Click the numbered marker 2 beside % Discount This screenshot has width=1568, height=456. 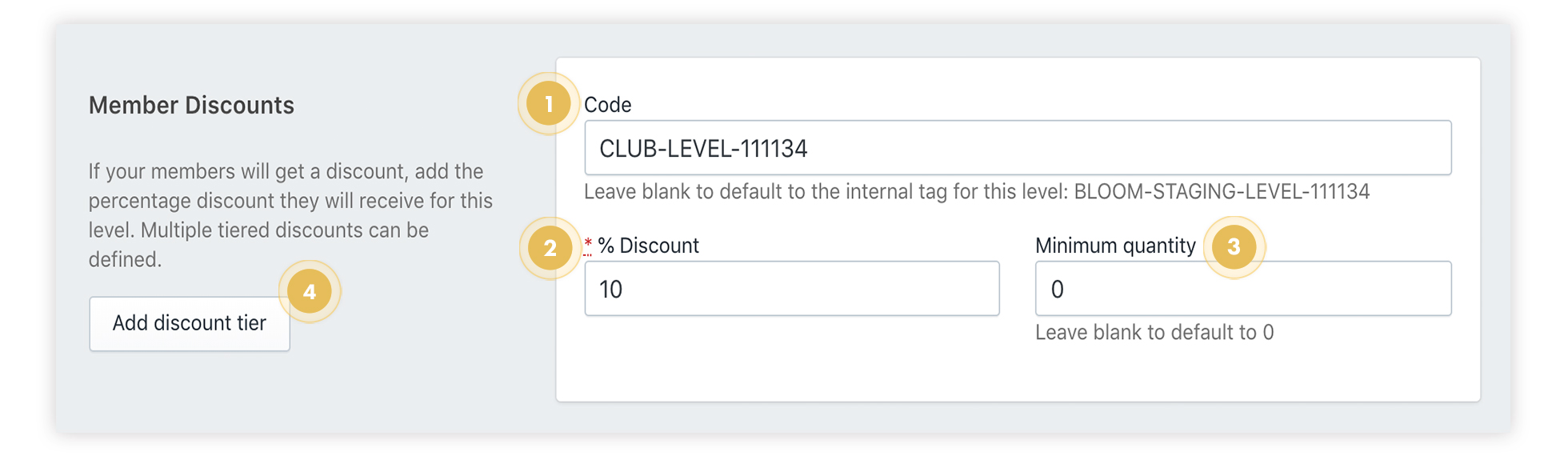pyautogui.click(x=550, y=248)
